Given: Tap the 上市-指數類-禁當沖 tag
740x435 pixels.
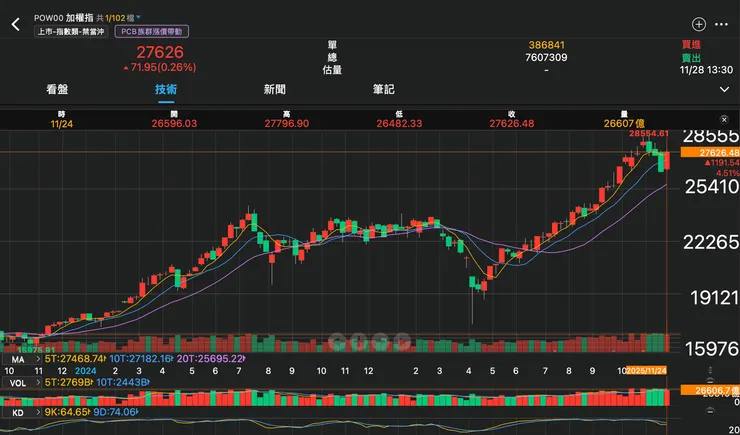Looking at the screenshot, I should pos(71,32).
